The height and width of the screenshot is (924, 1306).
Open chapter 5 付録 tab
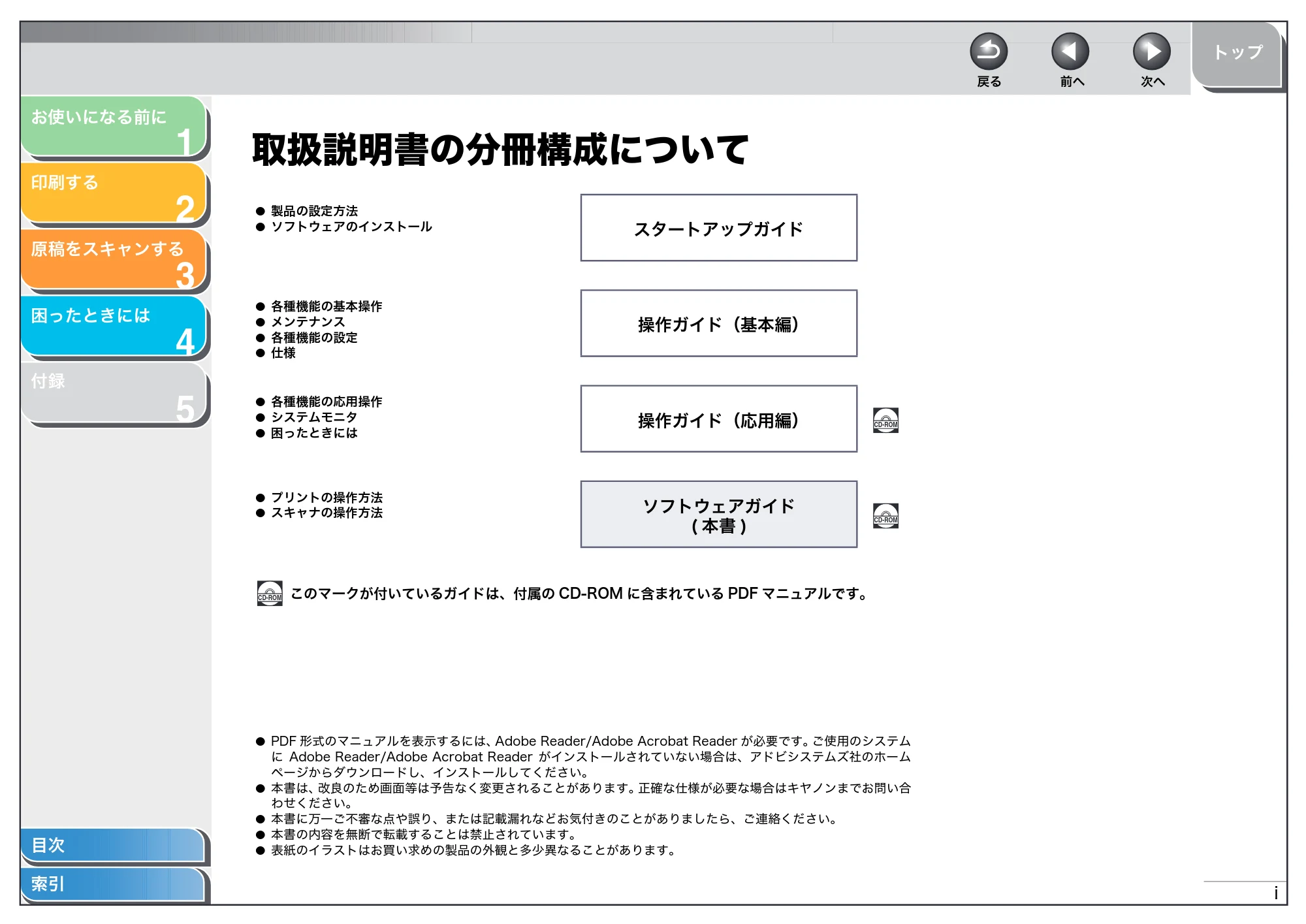tap(114, 393)
